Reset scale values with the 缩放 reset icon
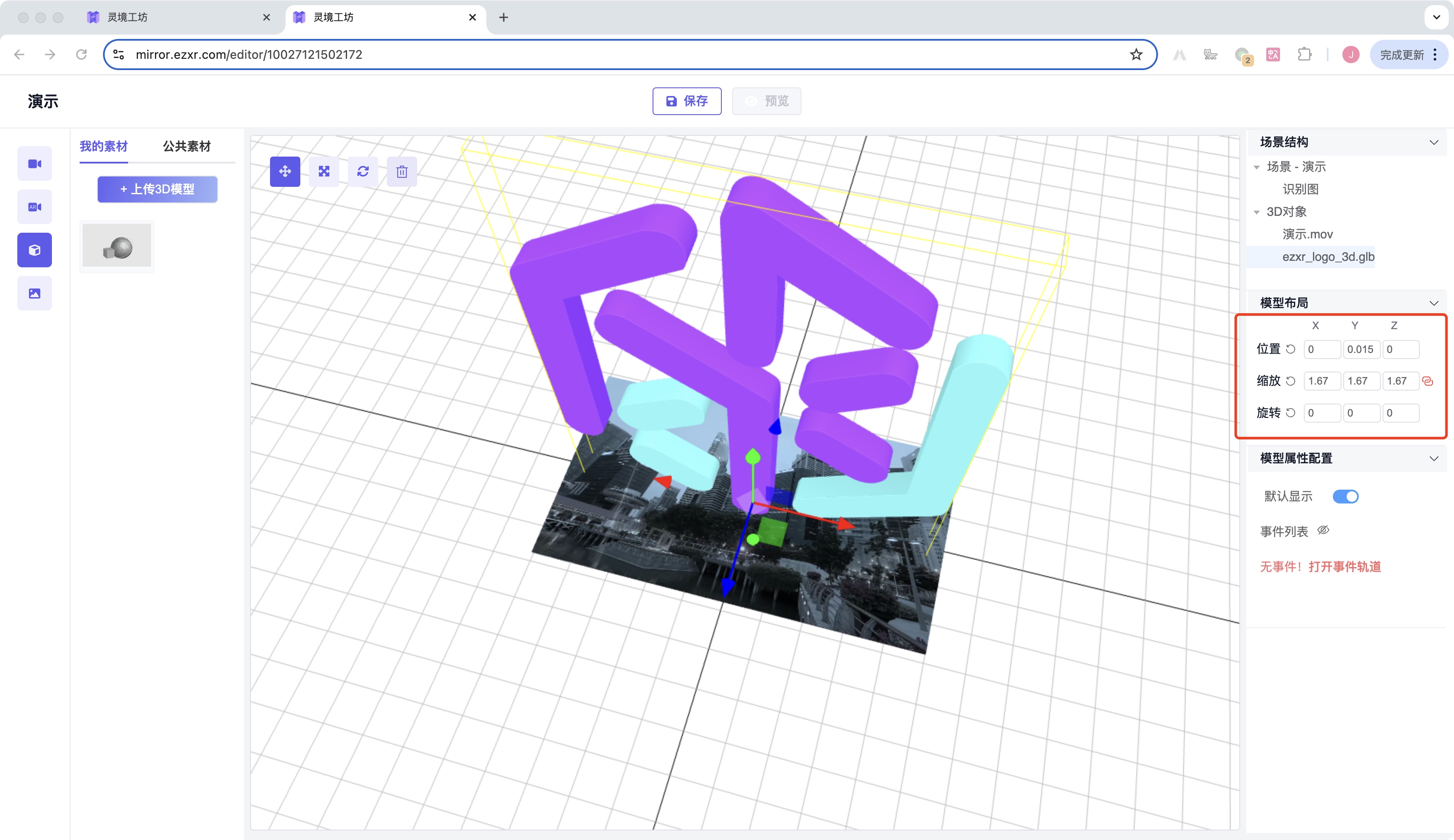This screenshot has width=1454, height=840. pos(1291,381)
